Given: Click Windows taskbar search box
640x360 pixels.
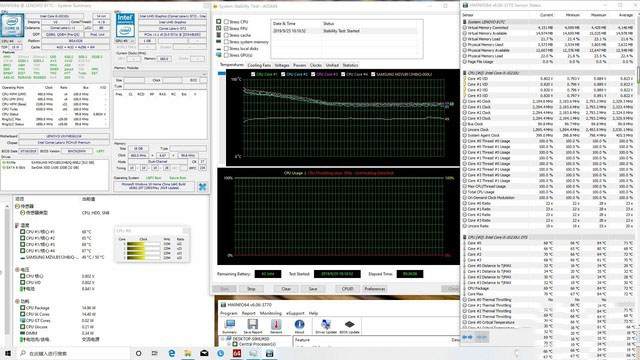Looking at the screenshot, I should pyautogui.click(x=73, y=353).
